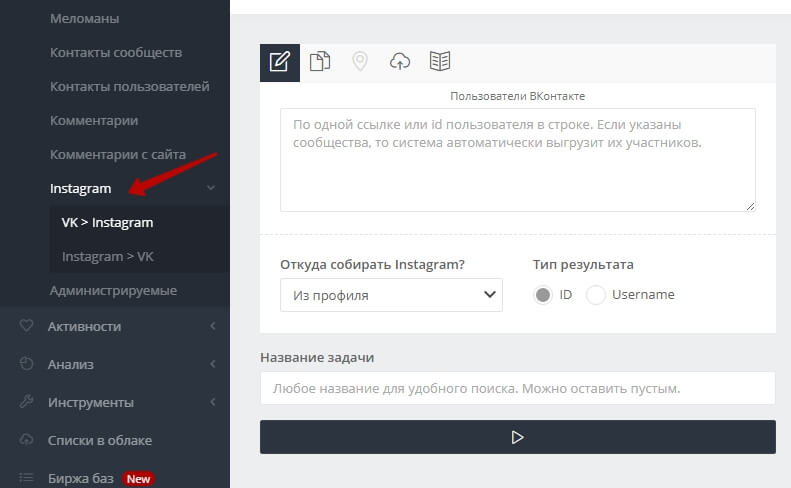Open the Instagram > VK menu item
This screenshot has width=791, height=488.
click(108, 256)
